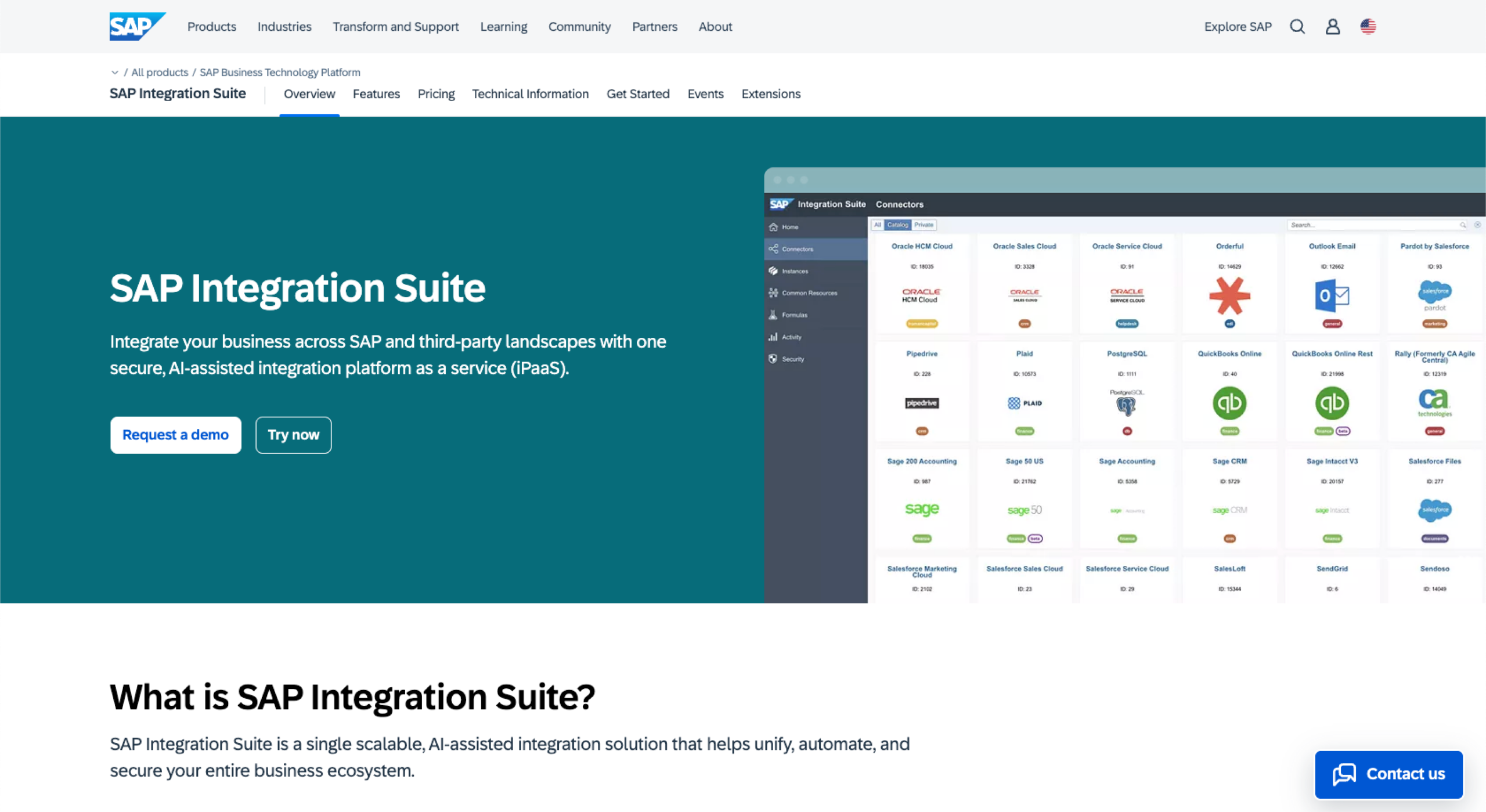The image size is (1486, 812).
Task: Open the Technical Information tab
Action: (530, 94)
